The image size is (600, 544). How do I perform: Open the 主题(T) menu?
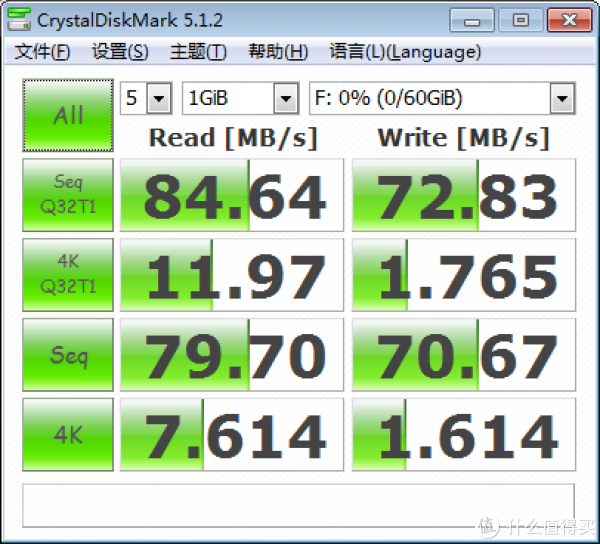tap(198, 52)
